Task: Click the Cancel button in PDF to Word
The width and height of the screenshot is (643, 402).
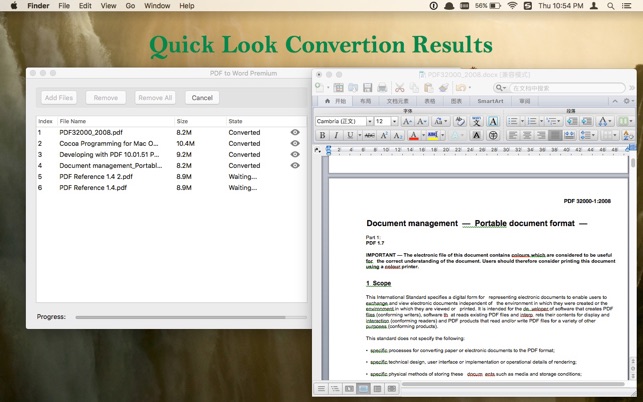Action: click(202, 98)
